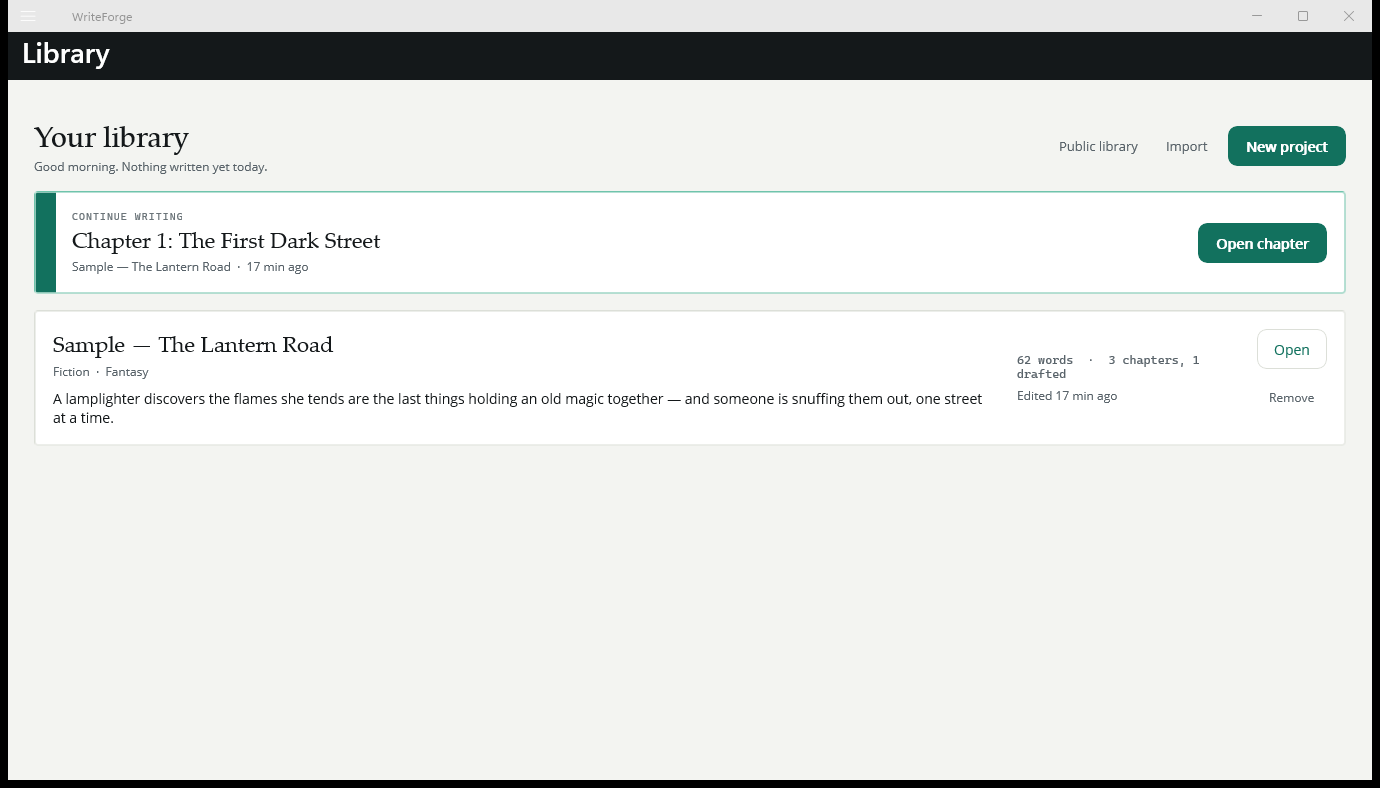Screen dimensions: 1380x788
Task: Click the Sample — The Lantern Road title
Action: pos(193,345)
